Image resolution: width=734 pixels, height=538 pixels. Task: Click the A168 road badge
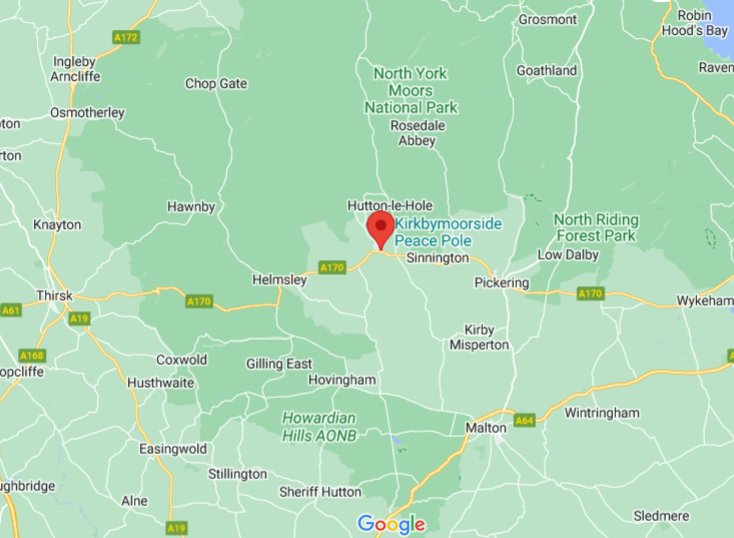pos(32,355)
